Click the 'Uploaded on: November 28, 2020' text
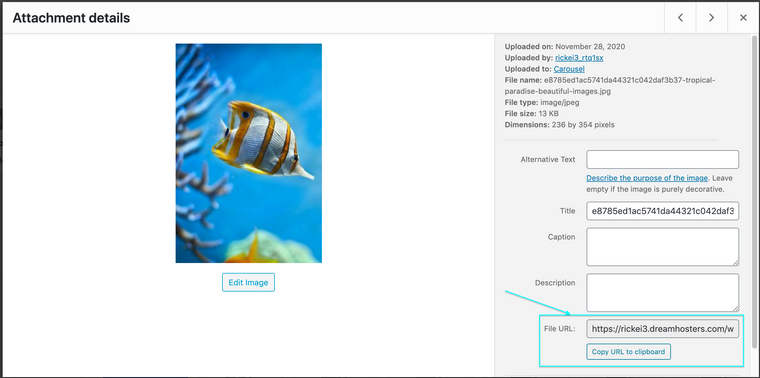760x378 pixels. pyautogui.click(x=565, y=47)
